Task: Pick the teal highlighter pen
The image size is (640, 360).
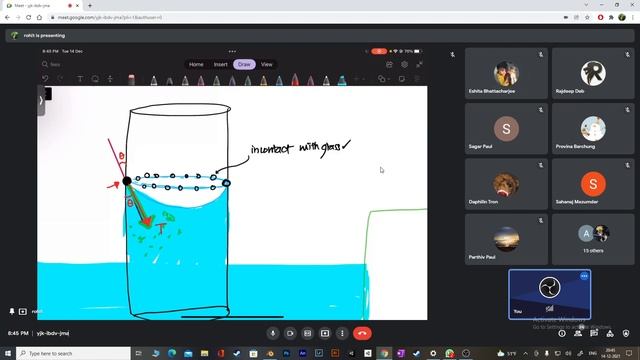Action: [342, 80]
